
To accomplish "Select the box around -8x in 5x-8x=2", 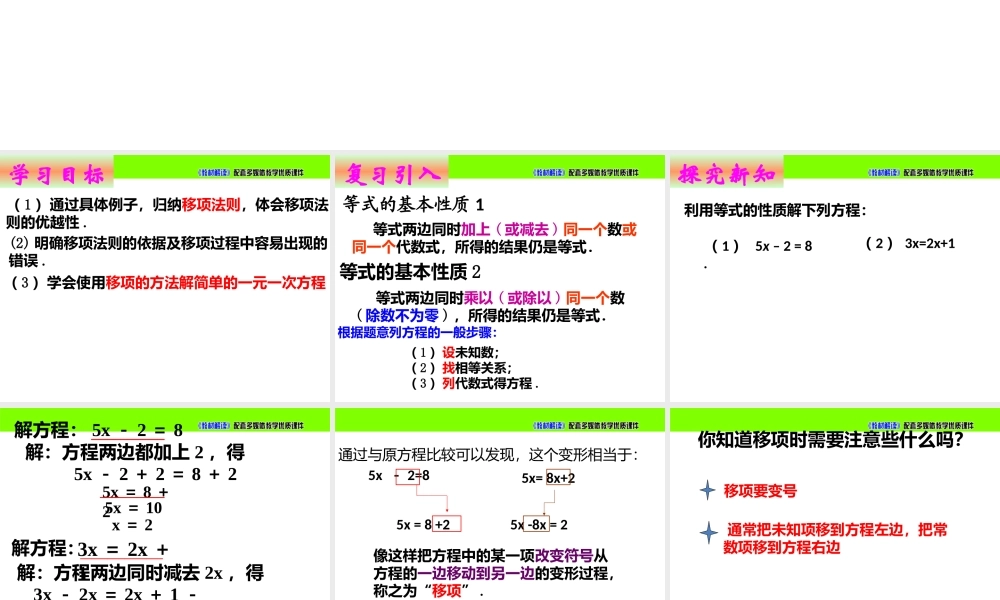I will (x=536, y=524).
